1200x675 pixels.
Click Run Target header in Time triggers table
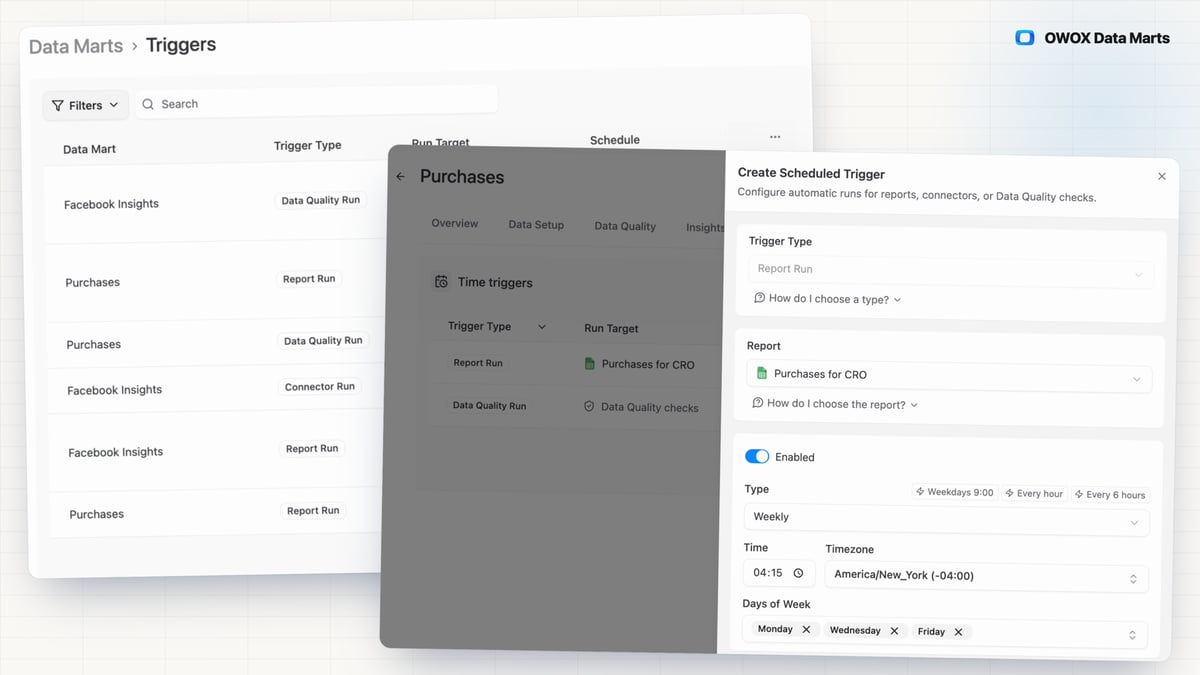click(611, 328)
